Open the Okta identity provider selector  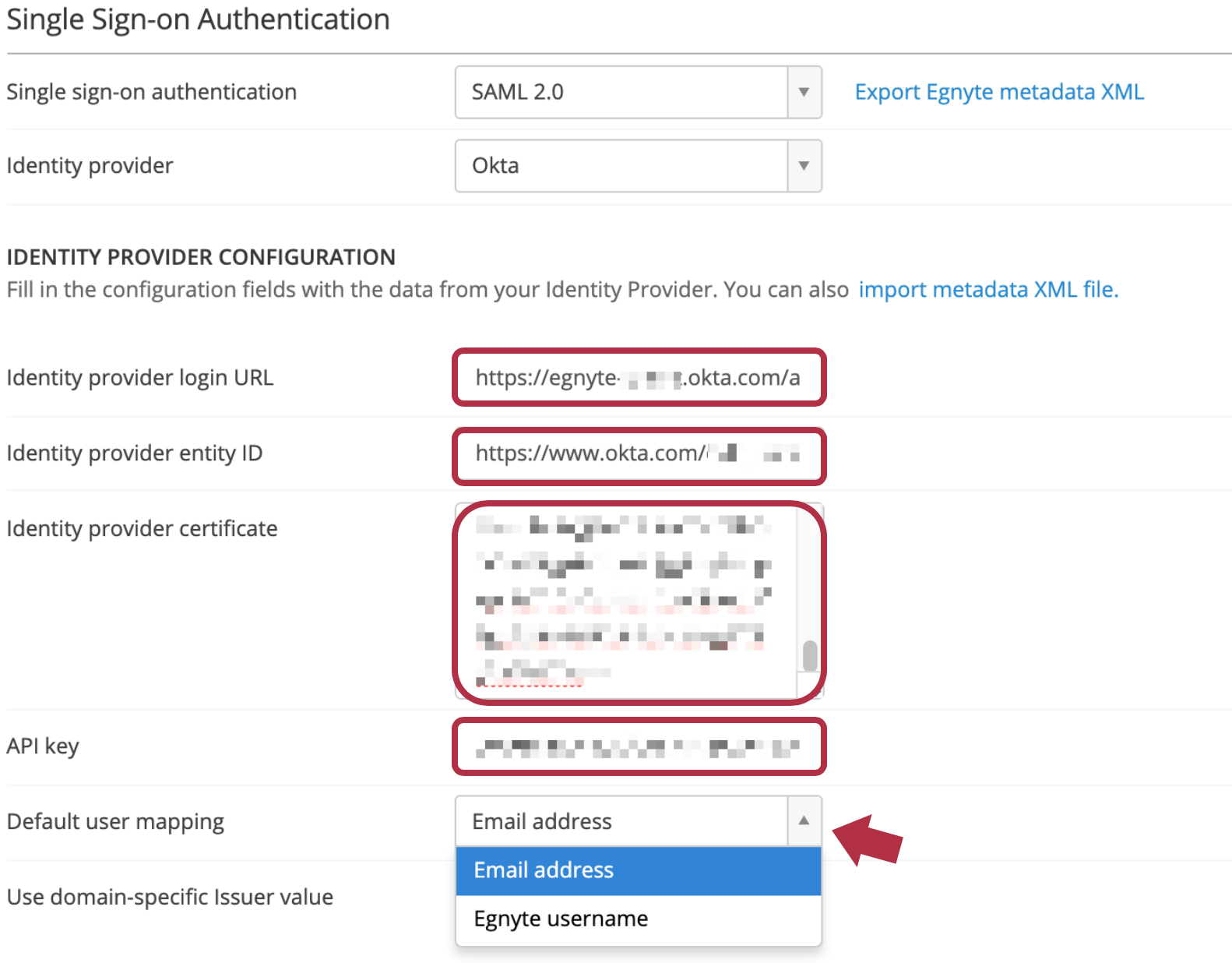(623, 165)
